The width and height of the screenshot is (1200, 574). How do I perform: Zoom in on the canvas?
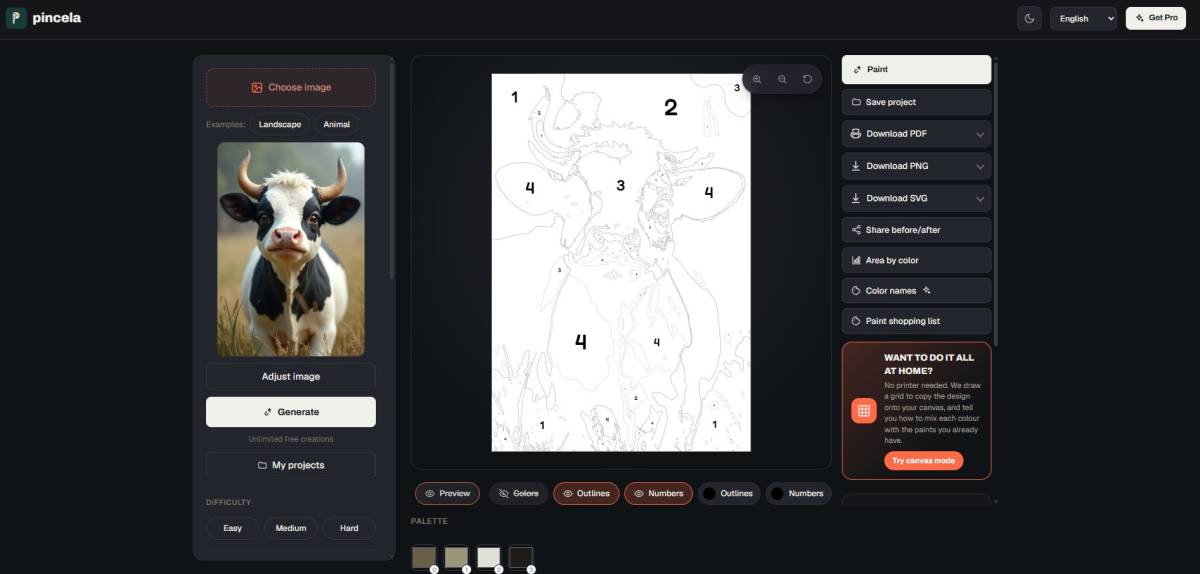[757, 79]
